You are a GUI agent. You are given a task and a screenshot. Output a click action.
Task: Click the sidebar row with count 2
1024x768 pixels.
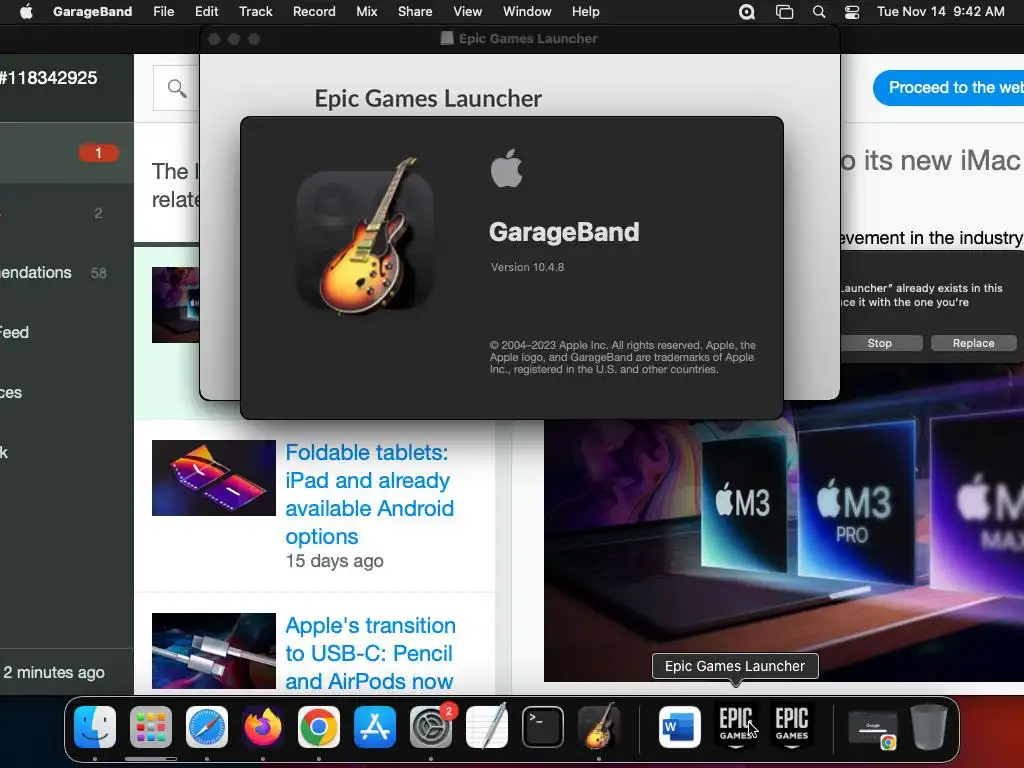click(67, 213)
